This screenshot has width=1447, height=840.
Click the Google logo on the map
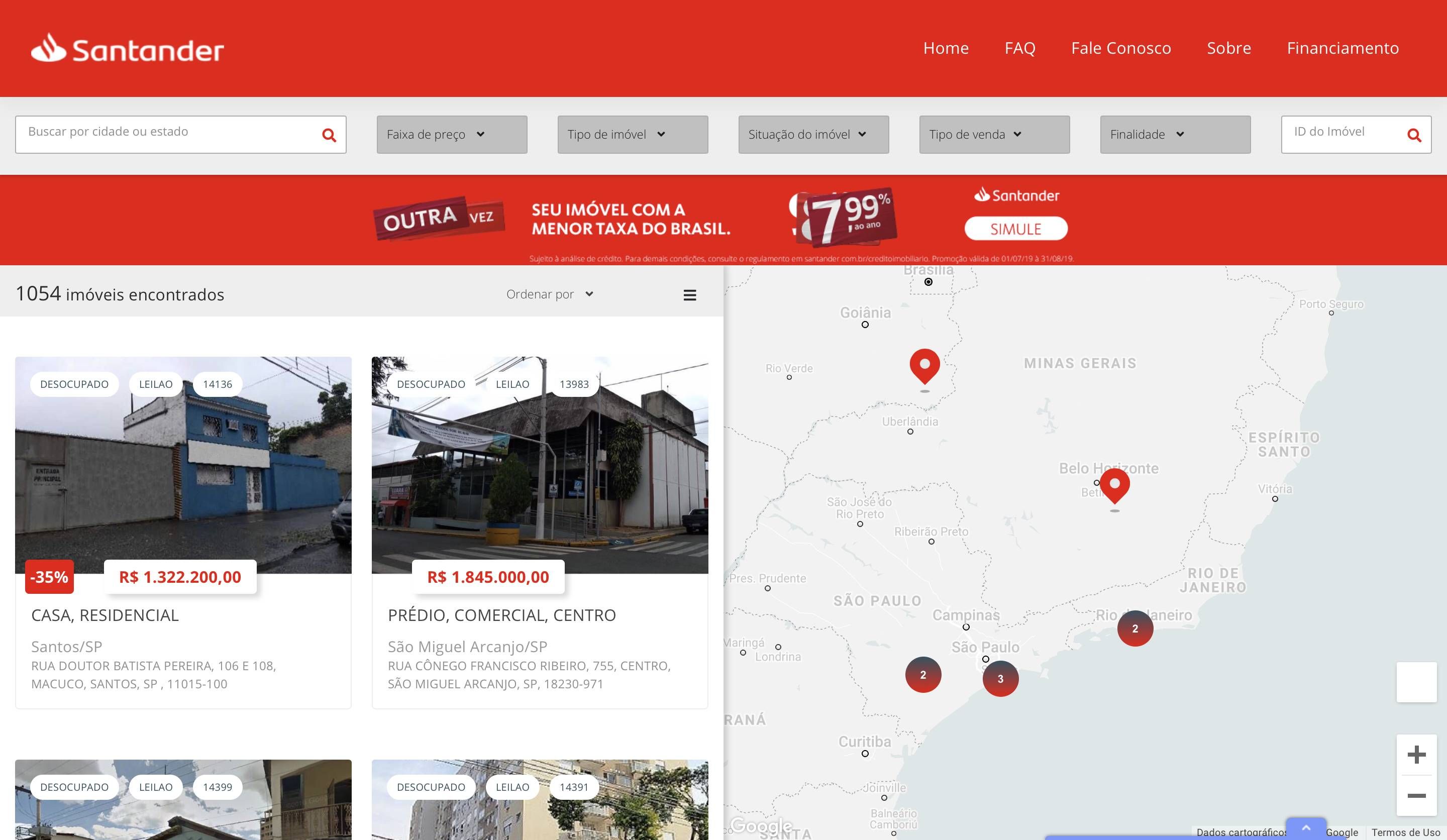click(761, 825)
